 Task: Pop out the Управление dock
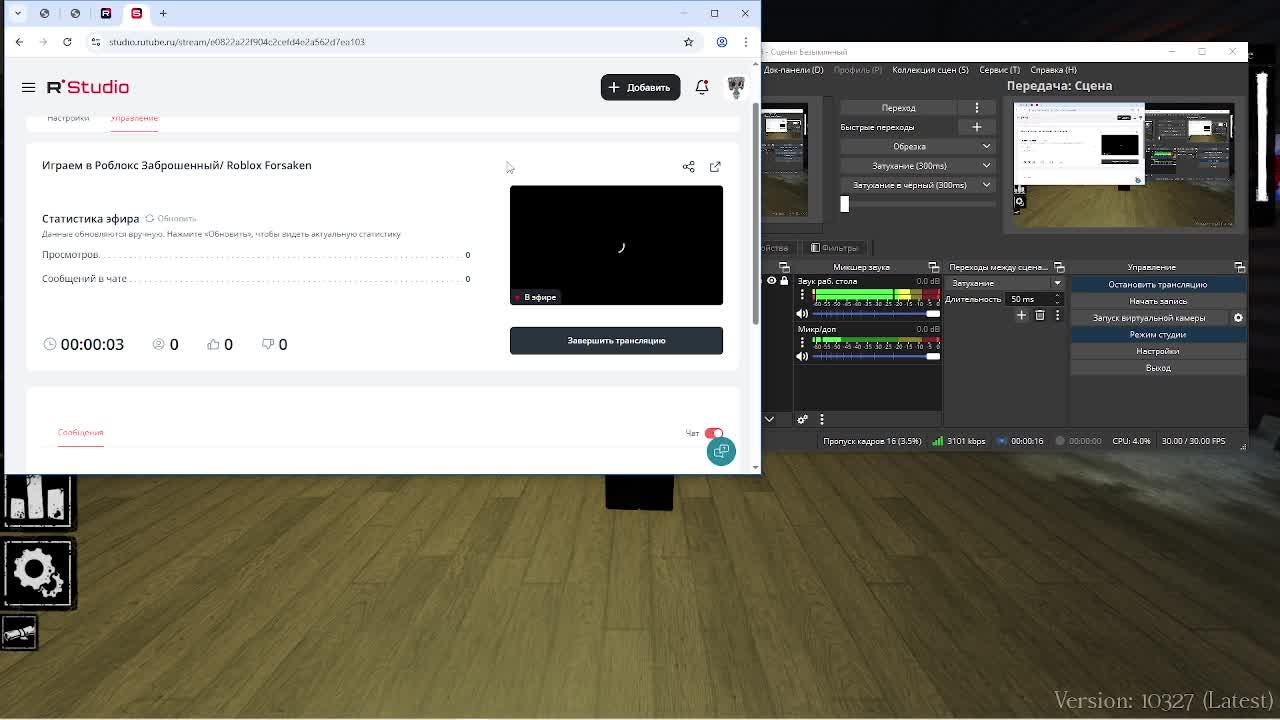click(x=1239, y=267)
